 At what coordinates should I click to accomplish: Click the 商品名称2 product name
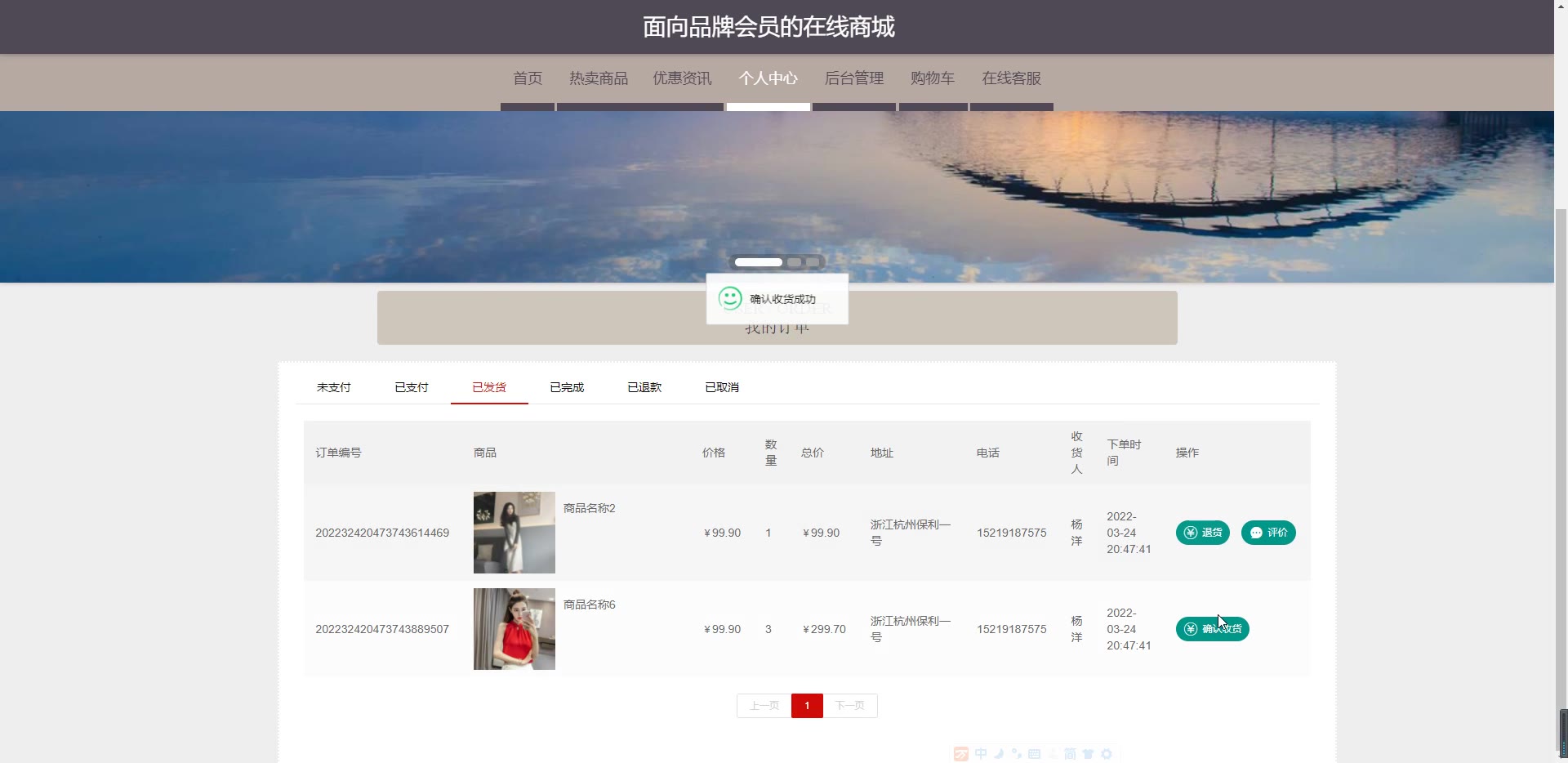(590, 508)
